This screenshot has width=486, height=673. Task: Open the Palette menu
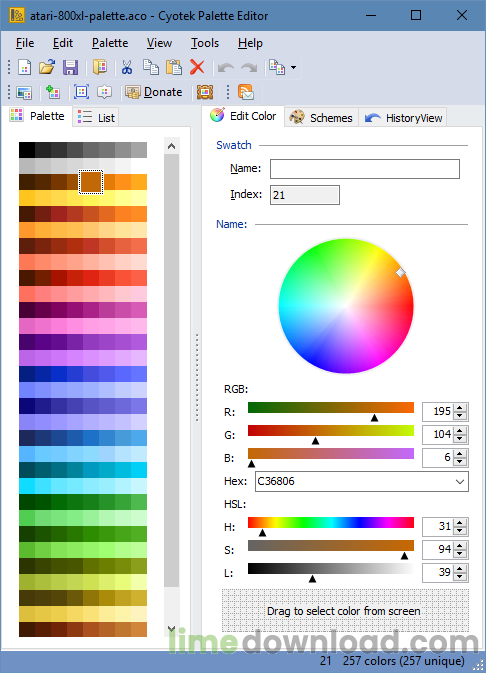[x=110, y=43]
